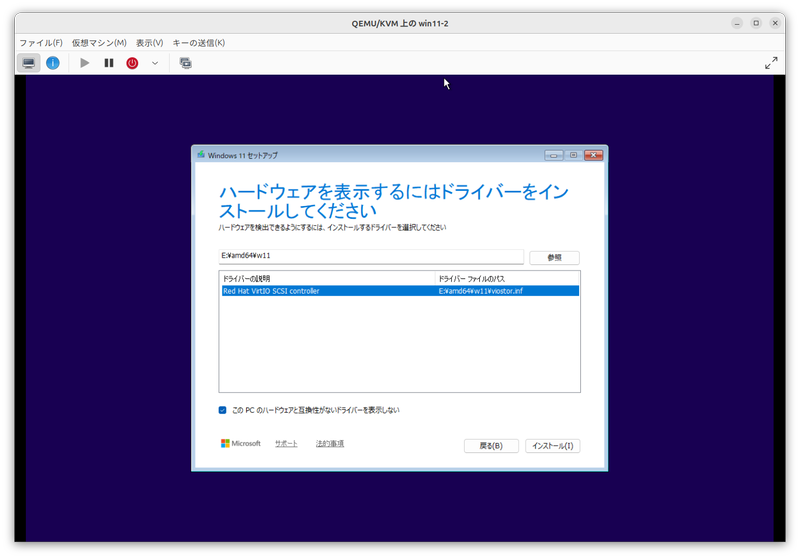This screenshot has width=800, height=558.
Task: Show the graphical console view
Action: [x=29, y=63]
